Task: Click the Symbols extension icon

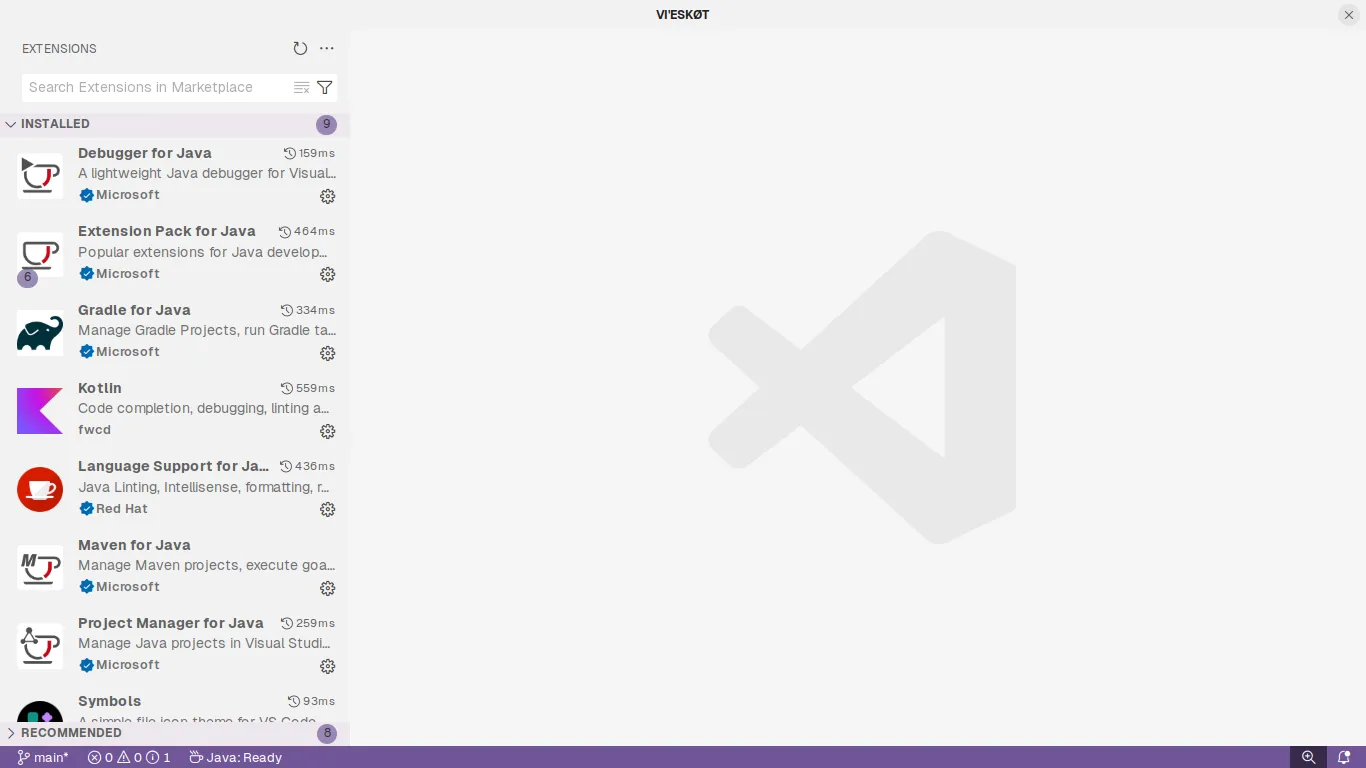Action: pos(40,711)
